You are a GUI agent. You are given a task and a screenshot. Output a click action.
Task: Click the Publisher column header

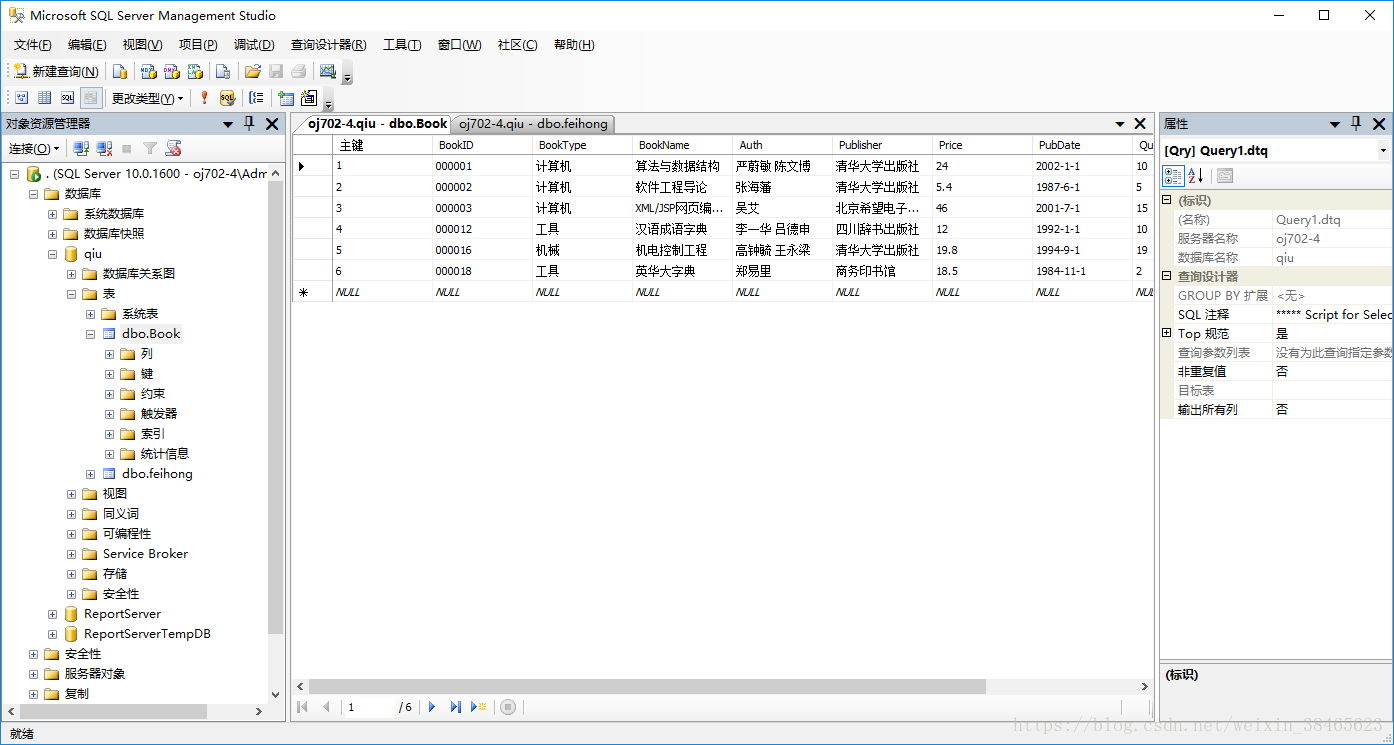(882, 145)
